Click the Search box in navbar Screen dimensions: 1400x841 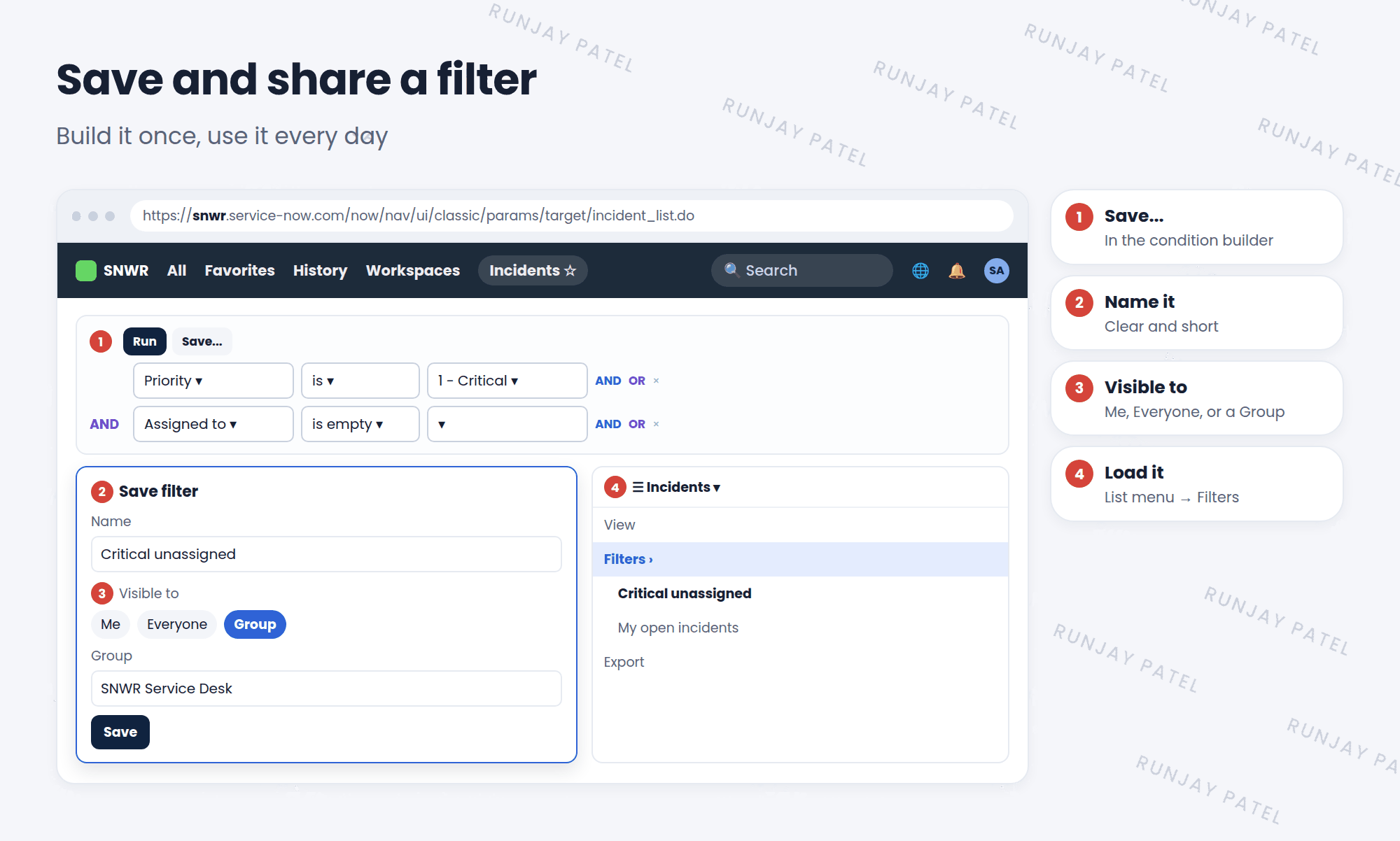[x=802, y=270]
